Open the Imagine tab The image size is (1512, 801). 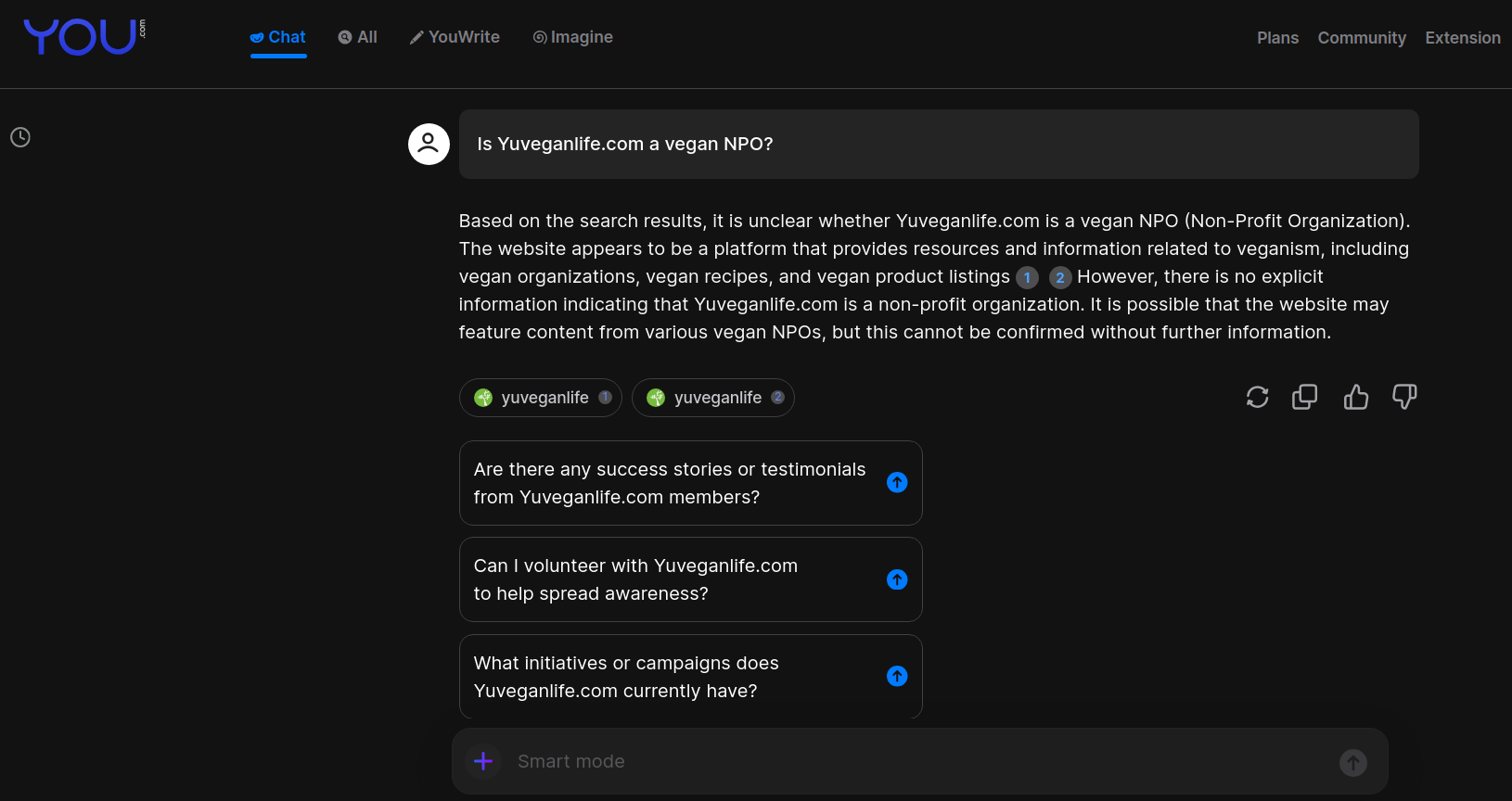[x=572, y=37]
